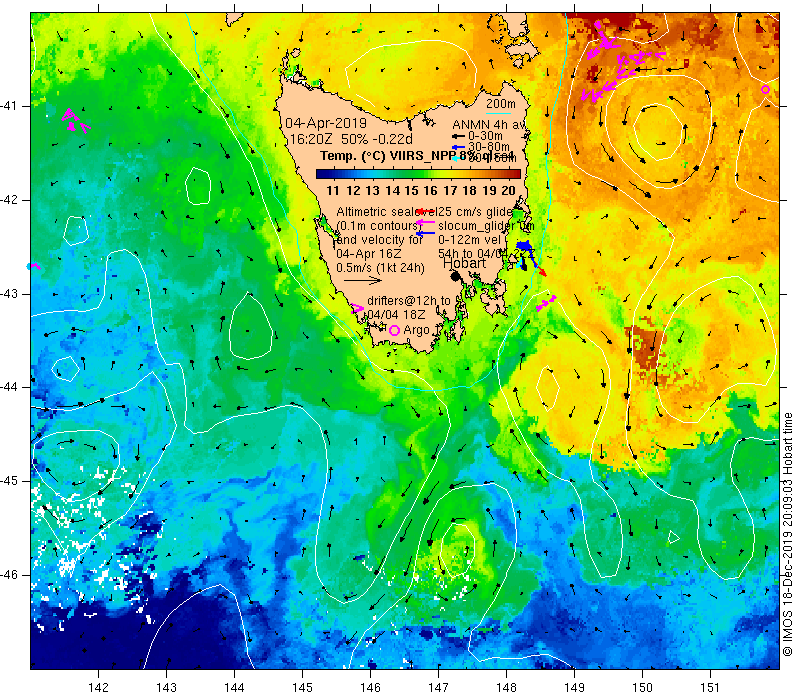The height and width of the screenshot is (700, 800).
Task: Click the magenta Argo float circle near 152°E
Action: point(765,89)
